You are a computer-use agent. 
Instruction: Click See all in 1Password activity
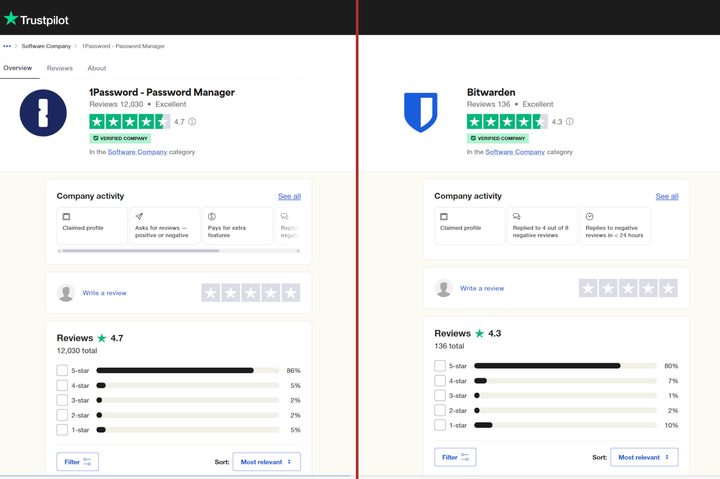289,196
